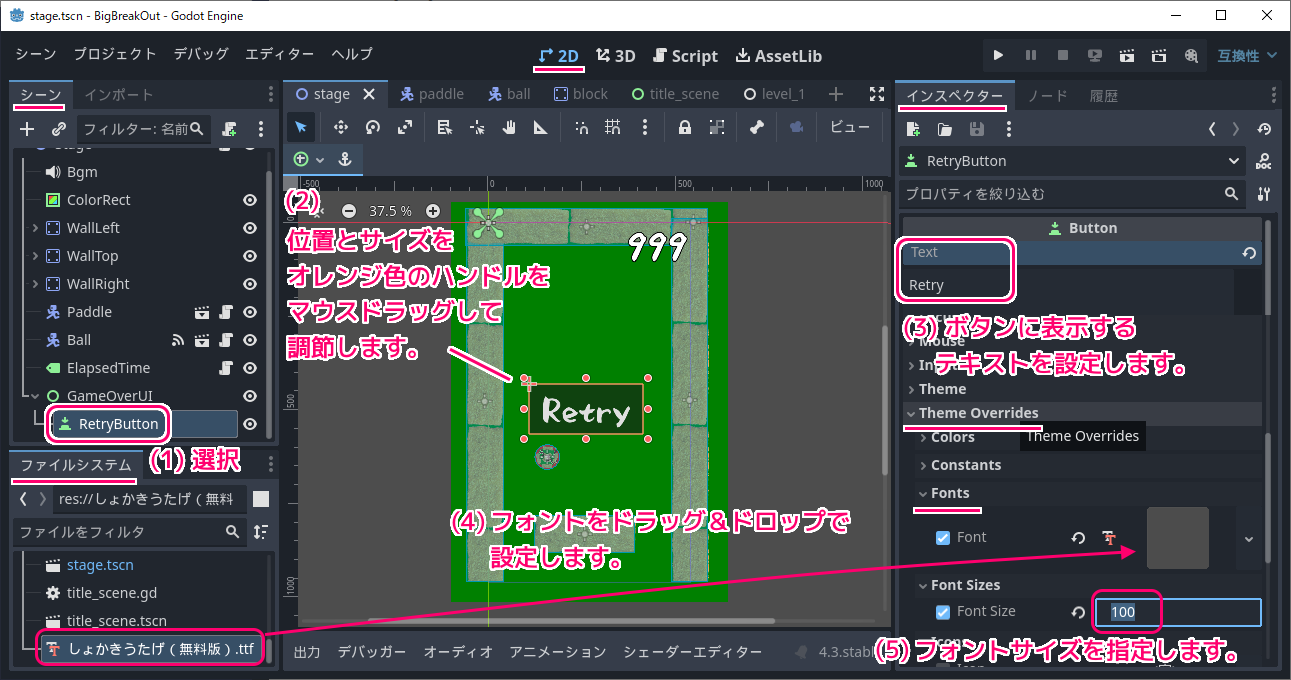Viewport: 1291px width, 680px height.
Task: Select the Select Mode arrow tool
Action: click(x=301, y=127)
